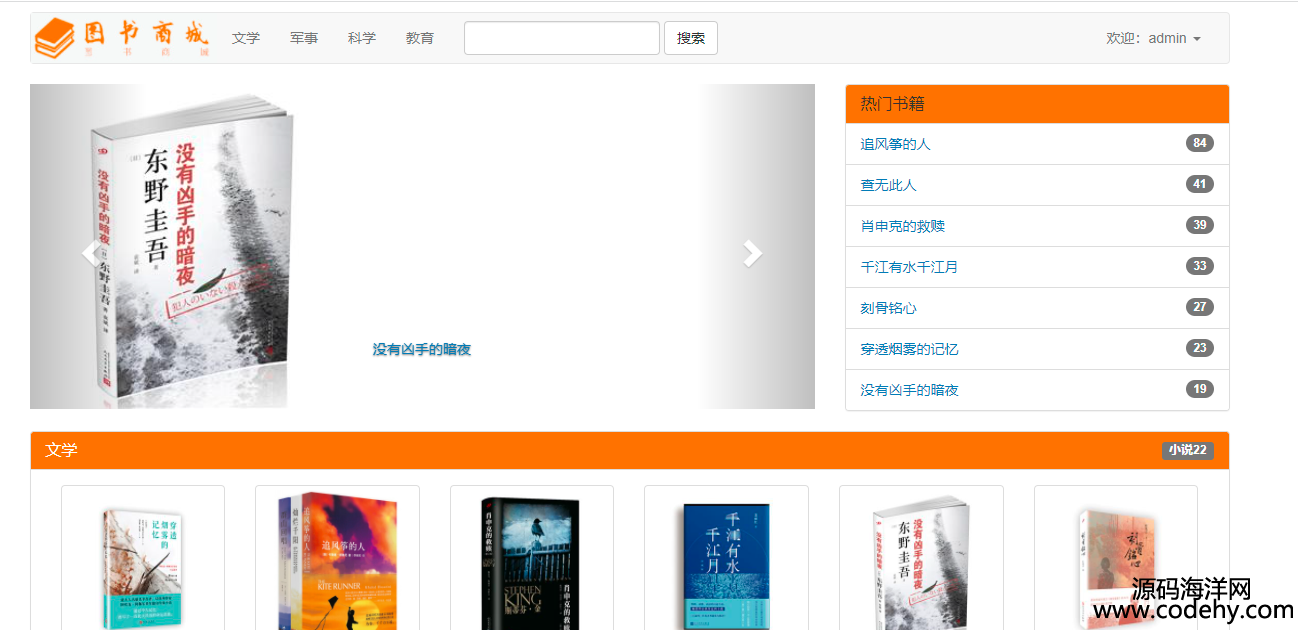Click the 23 count badge beside 穿透烟雾的记忆
The image size is (1298, 630).
pos(1200,348)
